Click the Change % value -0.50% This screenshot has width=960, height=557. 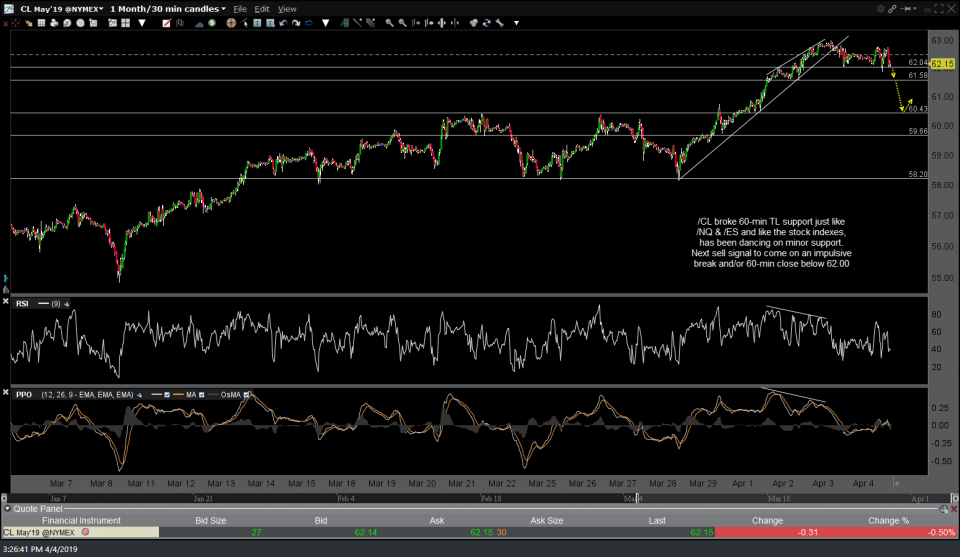[941, 533]
